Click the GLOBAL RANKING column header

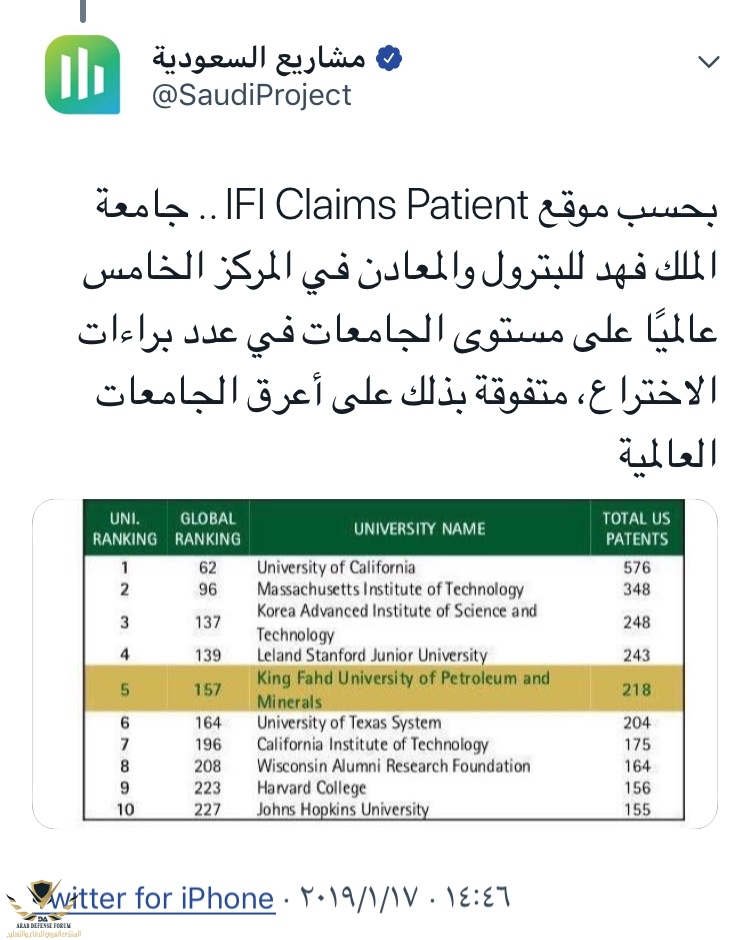(209, 528)
